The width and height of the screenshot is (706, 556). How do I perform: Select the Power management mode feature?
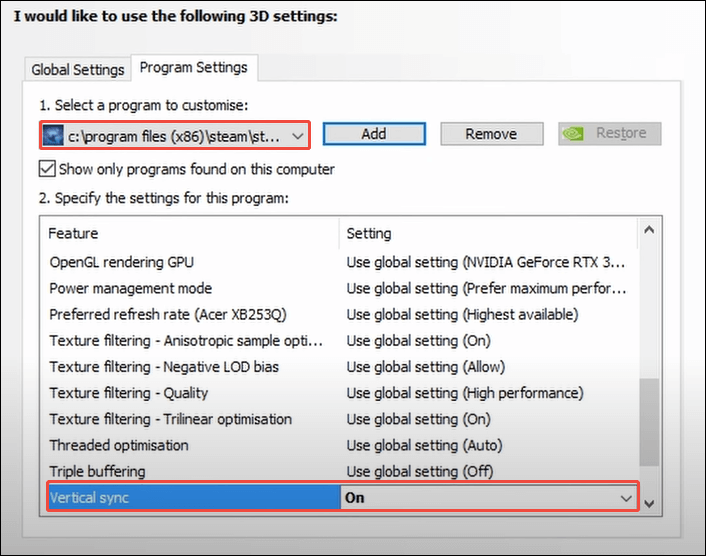click(x=131, y=288)
